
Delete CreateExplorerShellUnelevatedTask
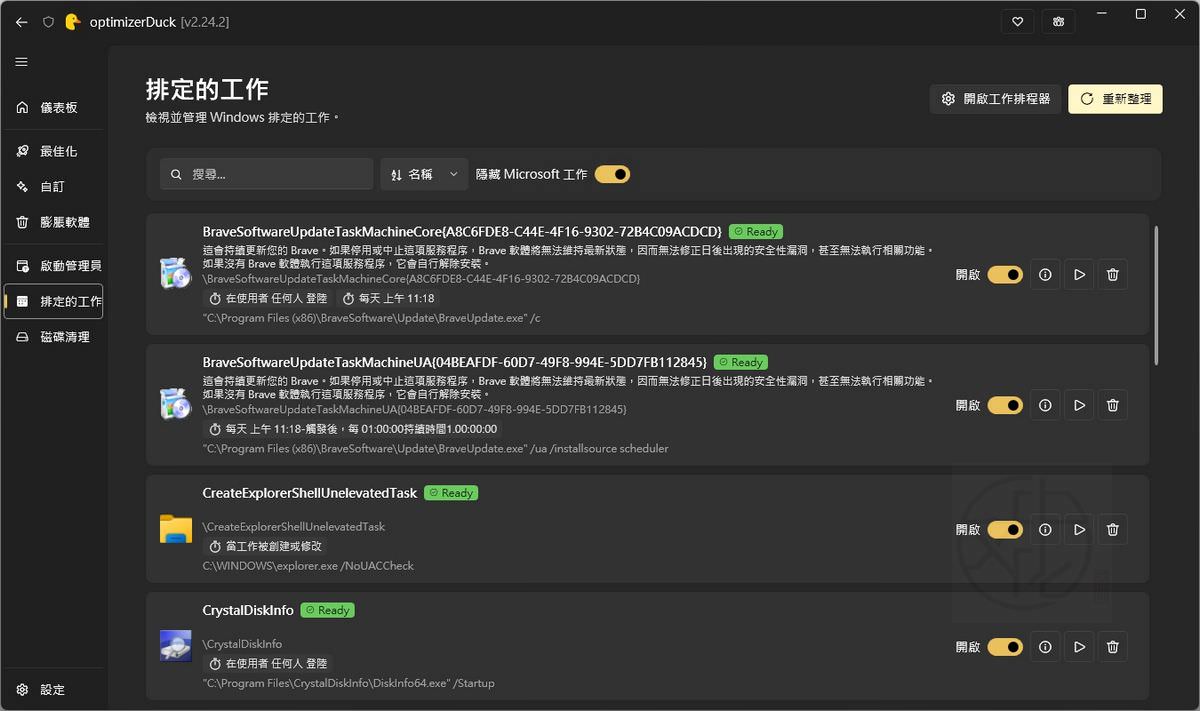coord(1113,529)
